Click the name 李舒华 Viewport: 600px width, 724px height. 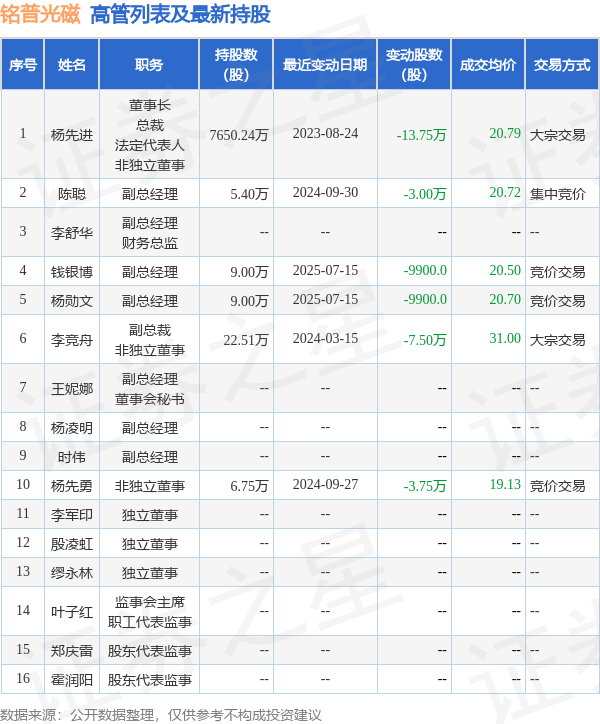coord(72,233)
